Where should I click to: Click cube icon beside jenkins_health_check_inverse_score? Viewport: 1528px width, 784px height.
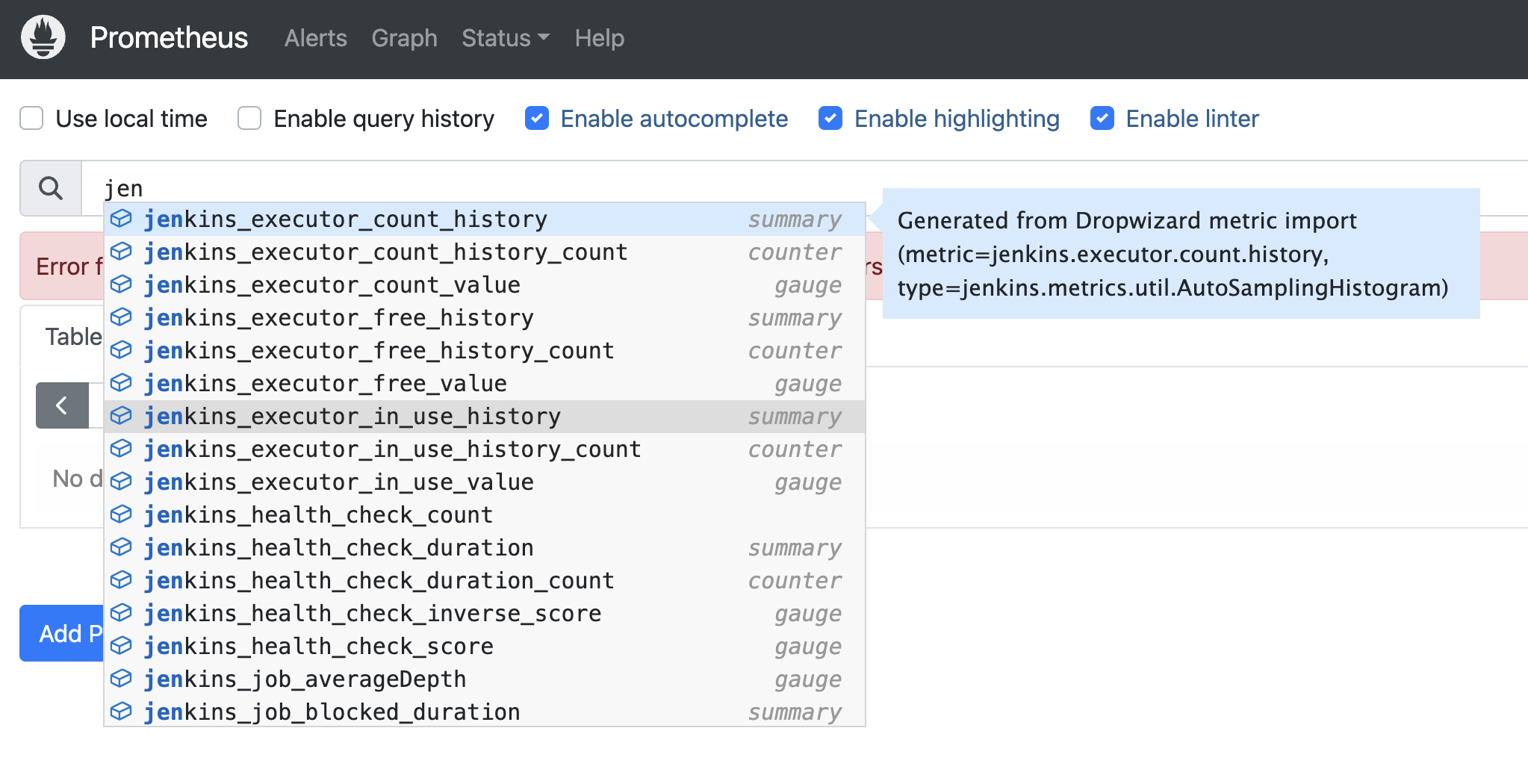coord(121,613)
